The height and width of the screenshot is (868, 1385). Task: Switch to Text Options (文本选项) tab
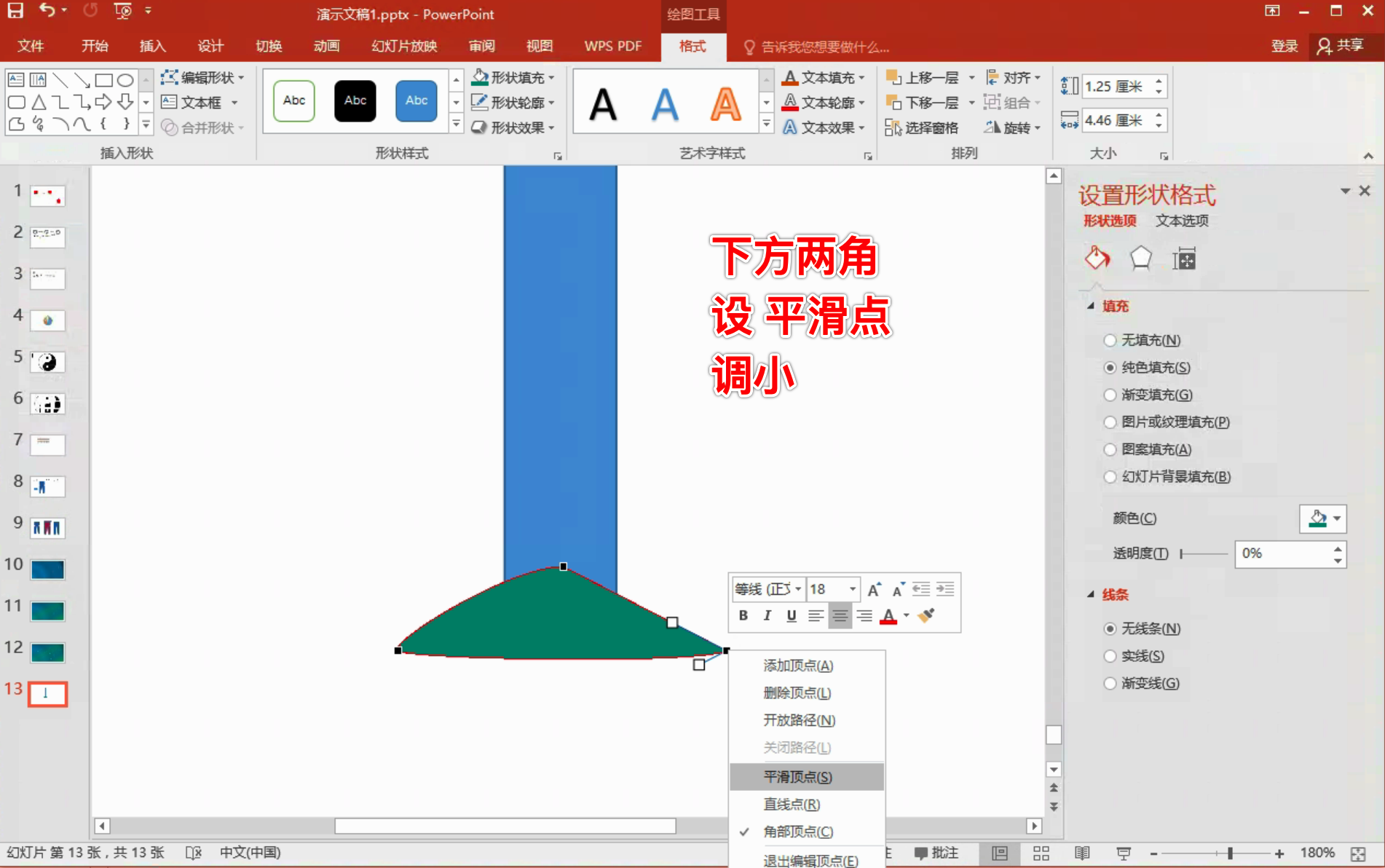tap(1182, 221)
